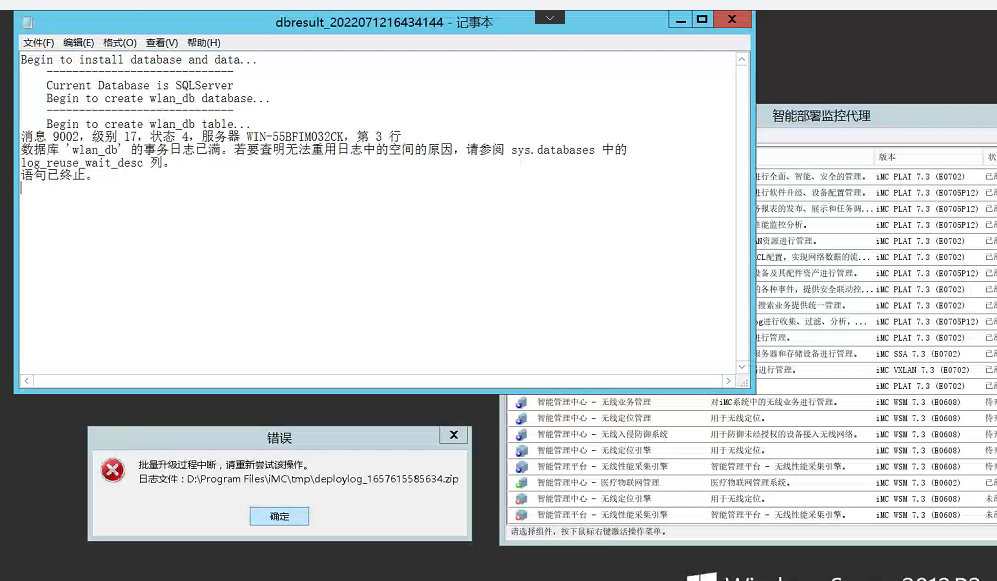
Task: Click the version cell iMC WSM 7.3 (E0602)
Action: tap(918, 482)
